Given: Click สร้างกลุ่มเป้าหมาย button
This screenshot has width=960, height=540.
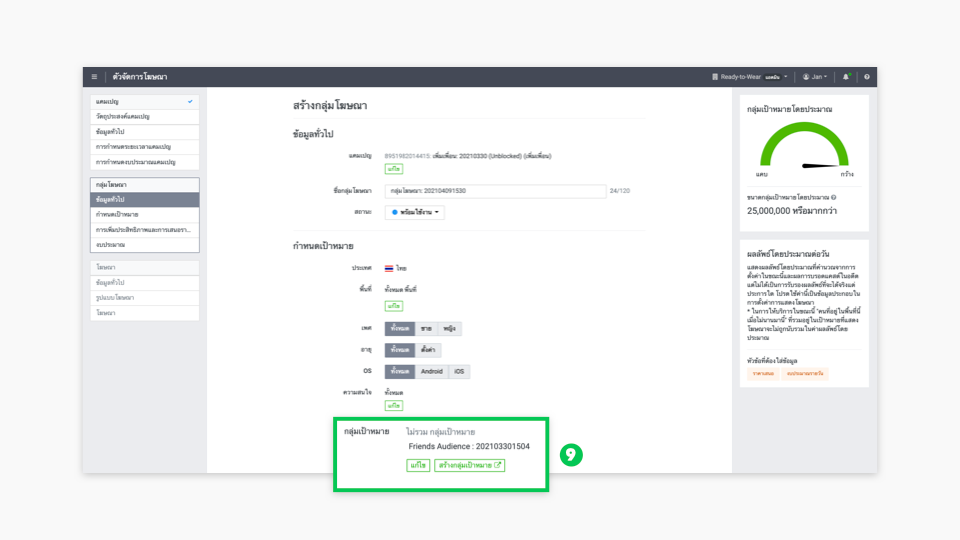Looking at the screenshot, I should coord(471,465).
